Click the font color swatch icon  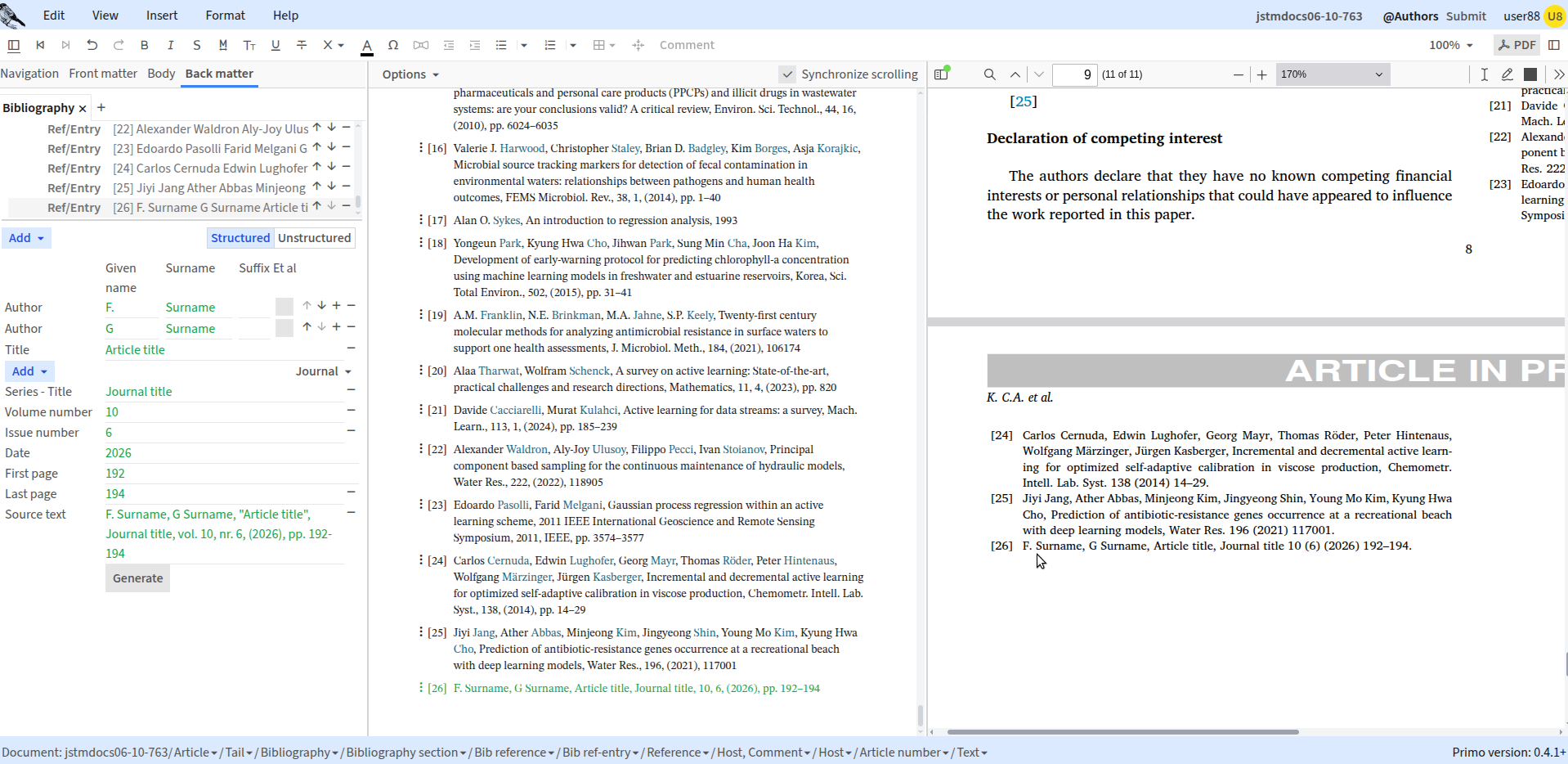[367, 46]
